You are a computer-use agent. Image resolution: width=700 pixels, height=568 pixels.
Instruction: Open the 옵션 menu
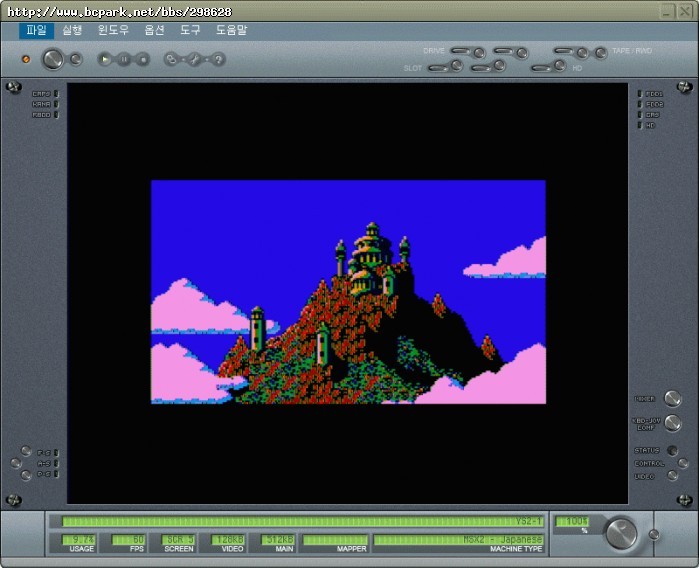point(154,30)
